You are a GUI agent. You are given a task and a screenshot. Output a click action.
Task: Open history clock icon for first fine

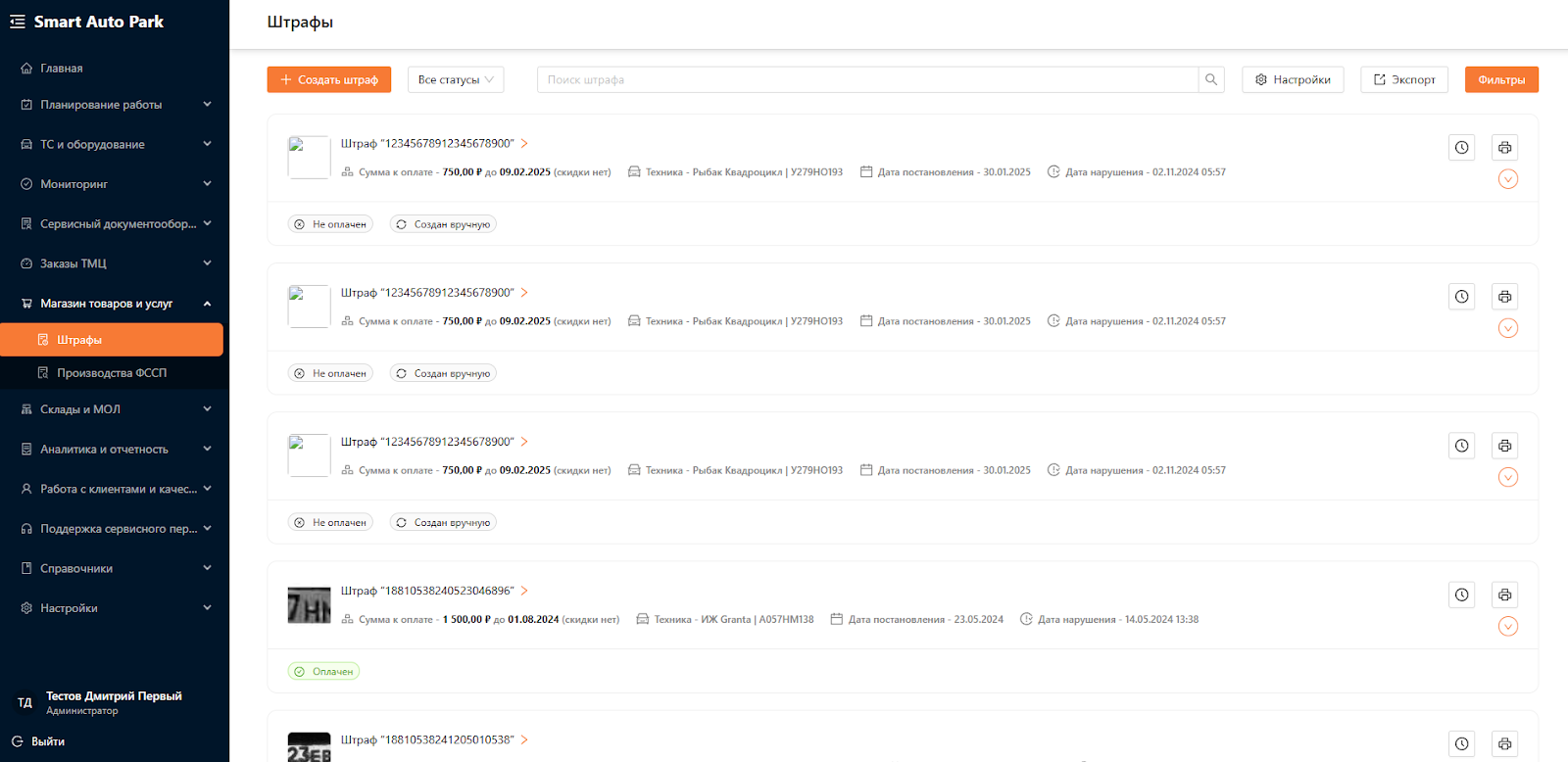1461,148
